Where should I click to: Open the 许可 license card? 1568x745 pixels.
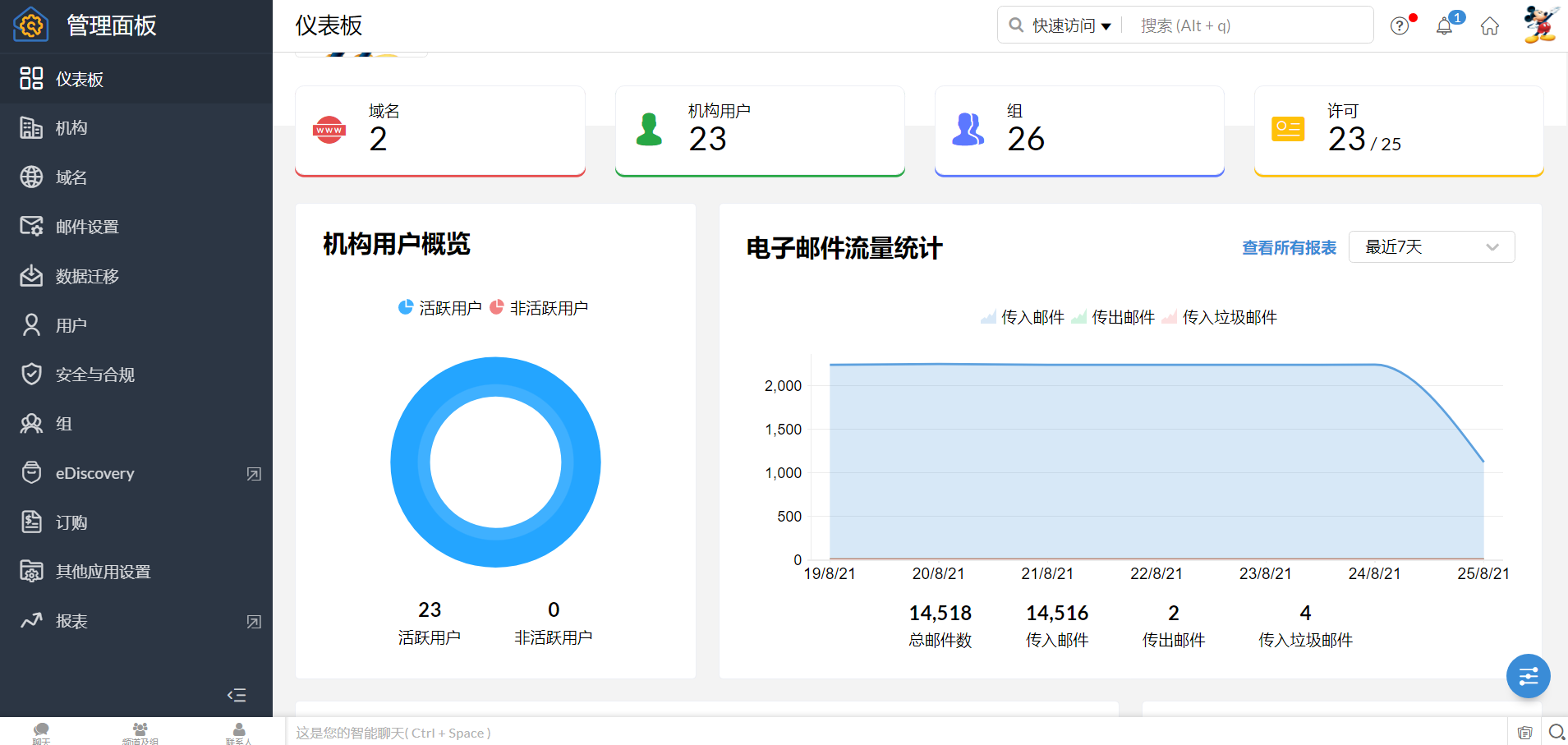(1398, 131)
